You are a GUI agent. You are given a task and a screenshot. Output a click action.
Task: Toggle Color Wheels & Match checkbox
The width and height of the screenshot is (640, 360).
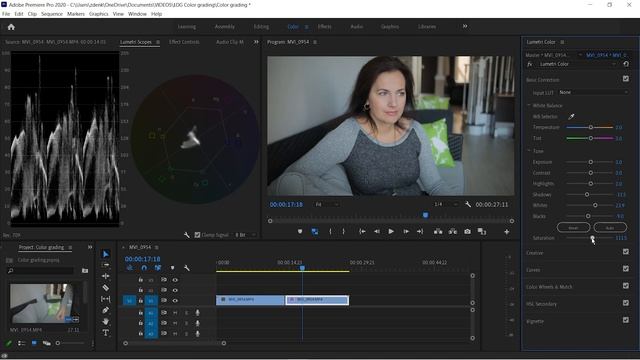[626, 286]
